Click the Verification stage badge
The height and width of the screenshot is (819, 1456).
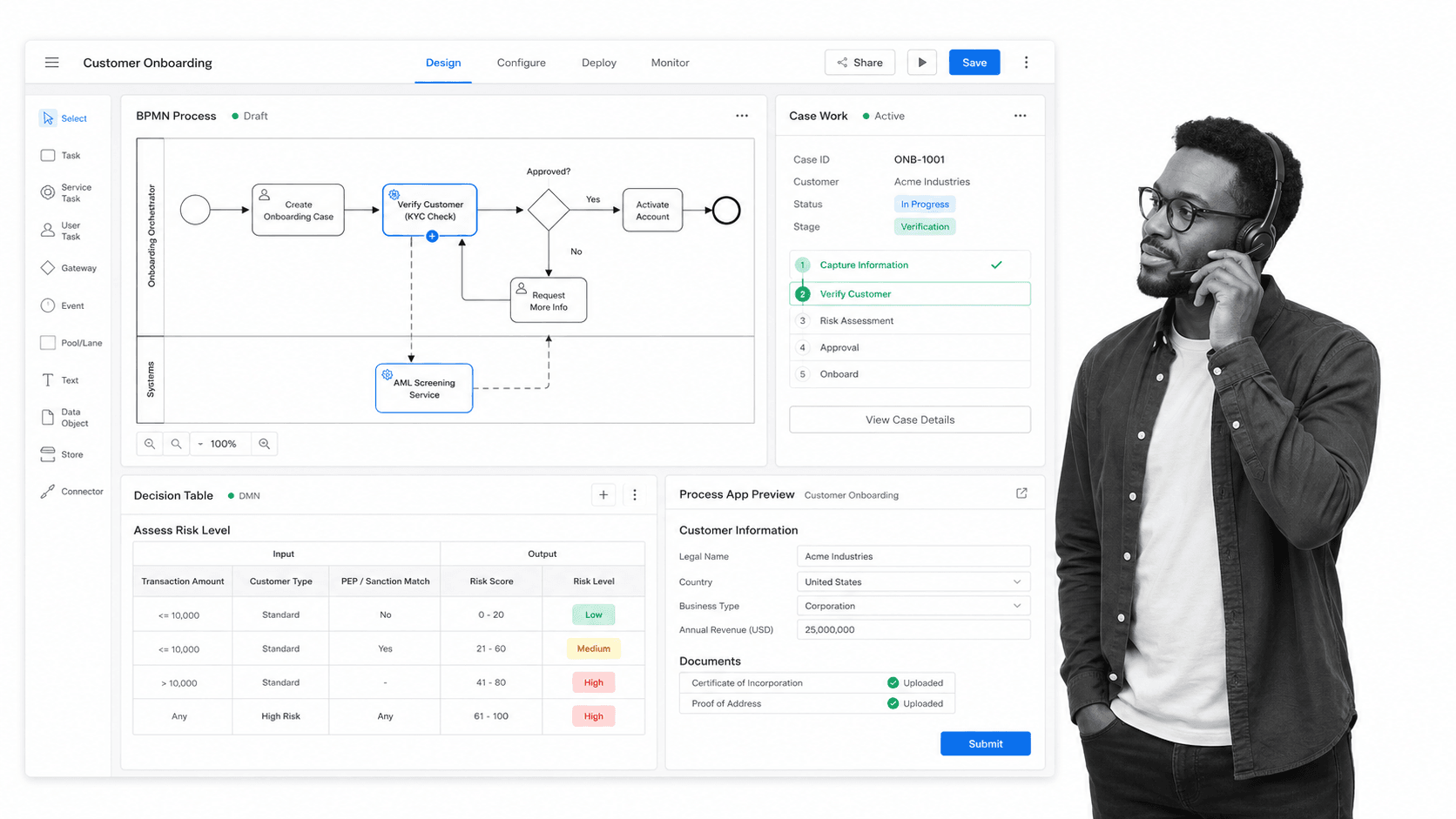[925, 226]
